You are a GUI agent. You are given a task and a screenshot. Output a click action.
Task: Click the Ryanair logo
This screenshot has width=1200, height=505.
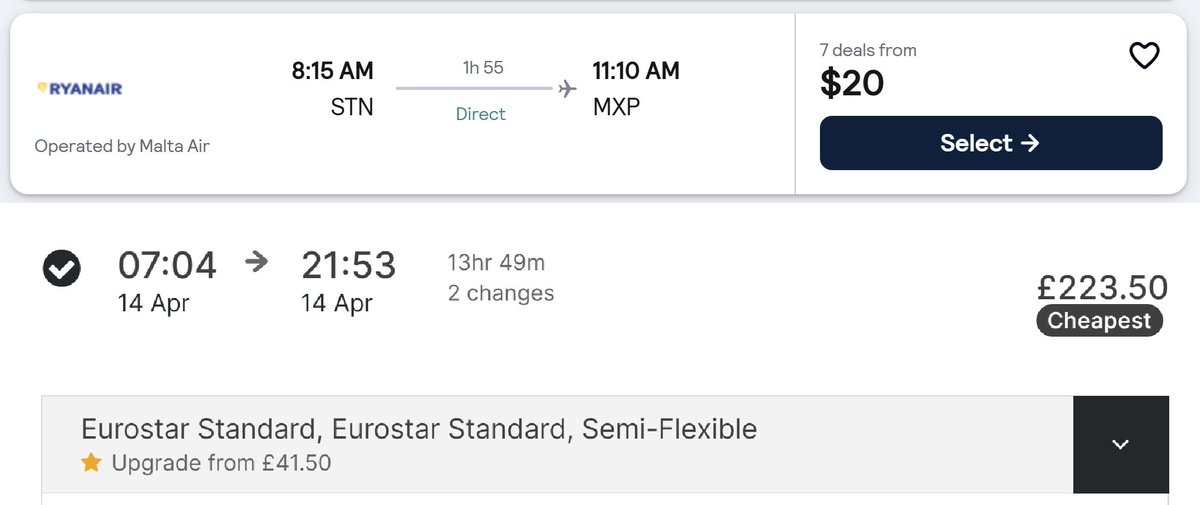point(78,89)
